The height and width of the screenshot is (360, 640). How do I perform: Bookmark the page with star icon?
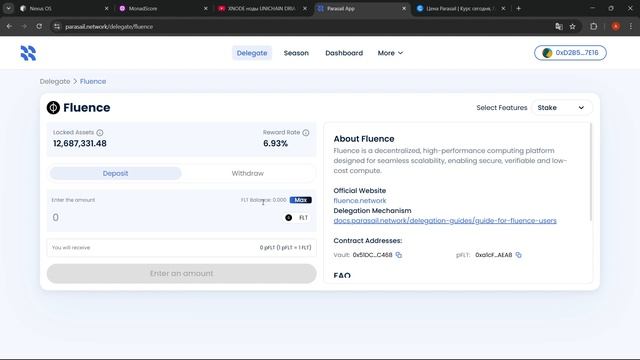[573, 26]
